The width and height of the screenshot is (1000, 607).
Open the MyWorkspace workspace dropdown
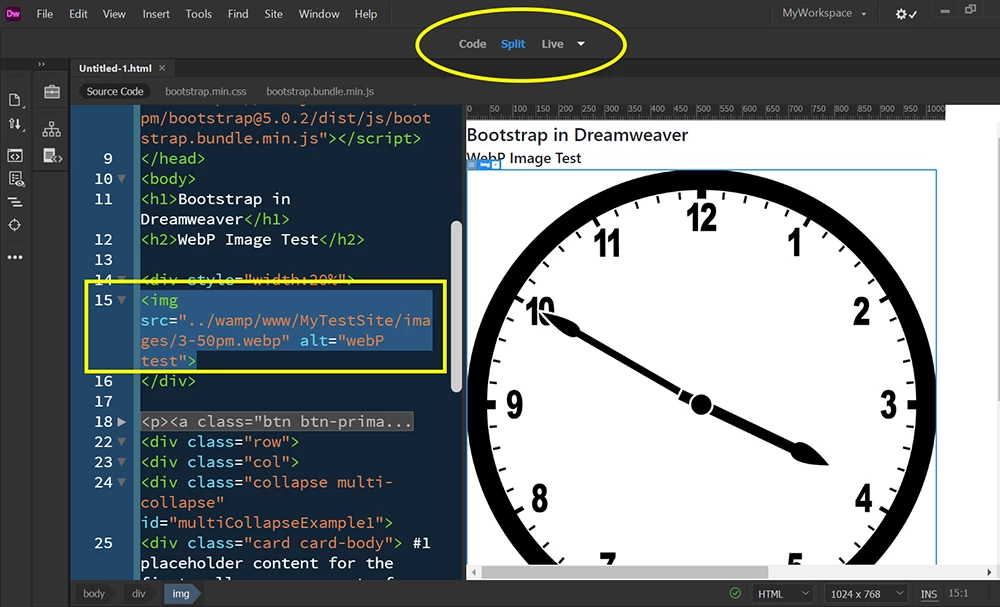tap(824, 13)
